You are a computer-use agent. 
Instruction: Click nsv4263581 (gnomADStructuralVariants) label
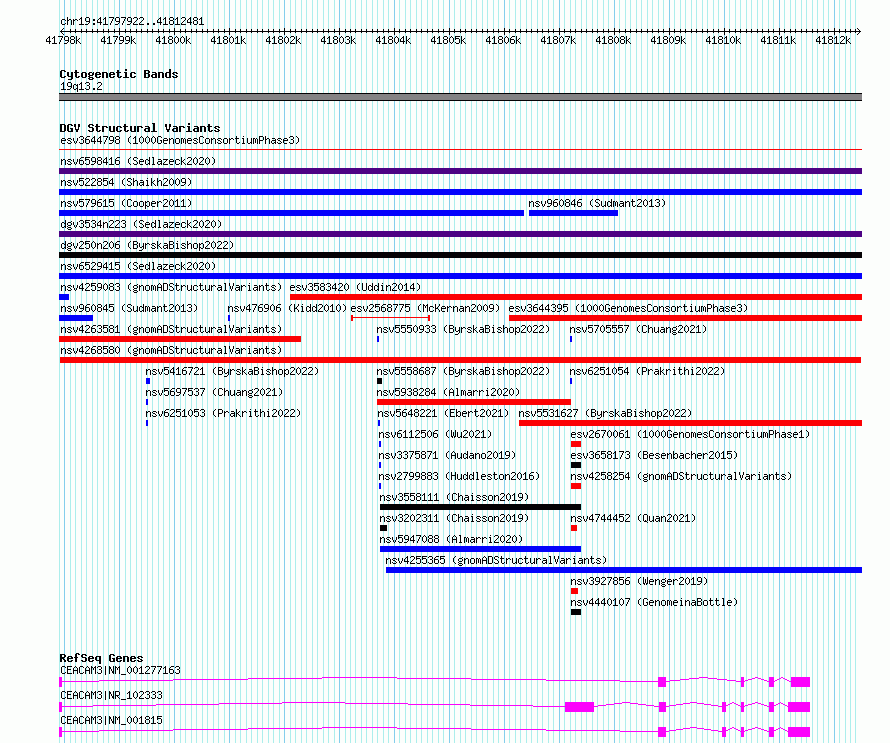tap(171, 329)
